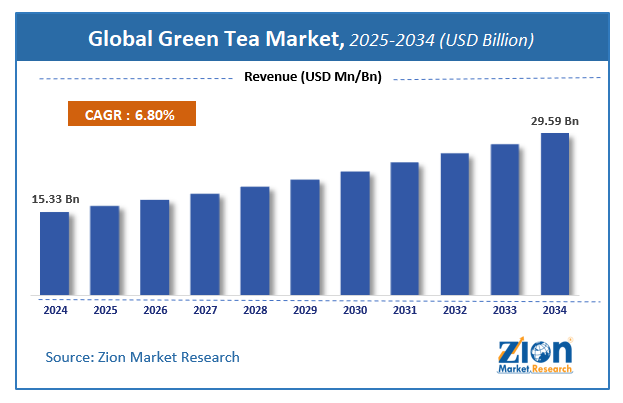Click the 2030 axis label
The height and width of the screenshot is (403, 623).
[x=355, y=310]
